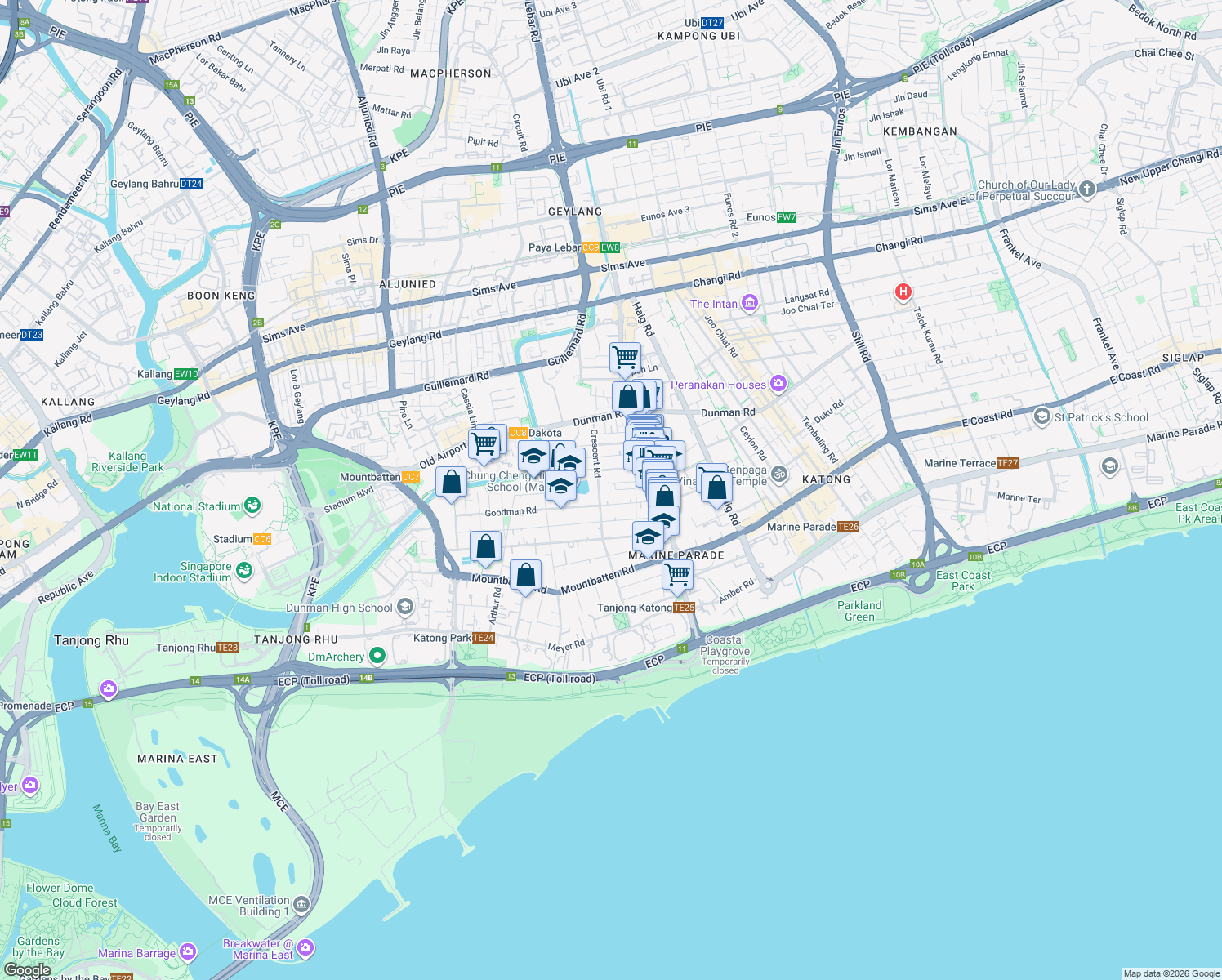This screenshot has width=1222, height=980.
Task: Select the BOON KENG district label
Action: (x=221, y=296)
